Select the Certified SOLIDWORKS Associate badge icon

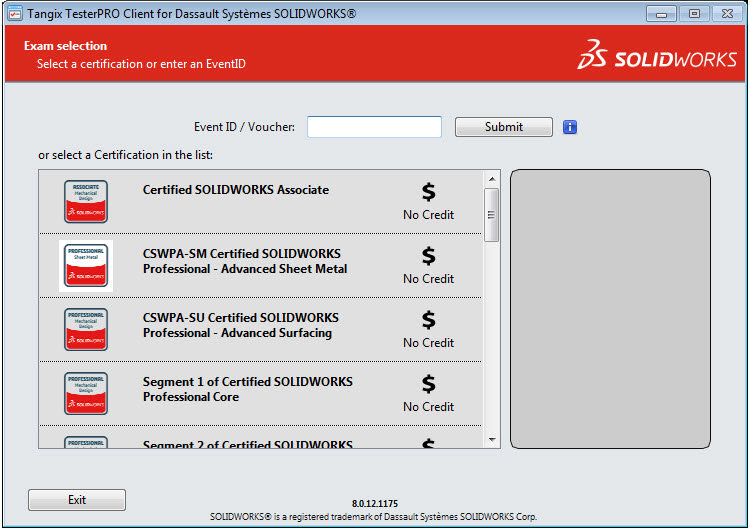(x=86, y=201)
